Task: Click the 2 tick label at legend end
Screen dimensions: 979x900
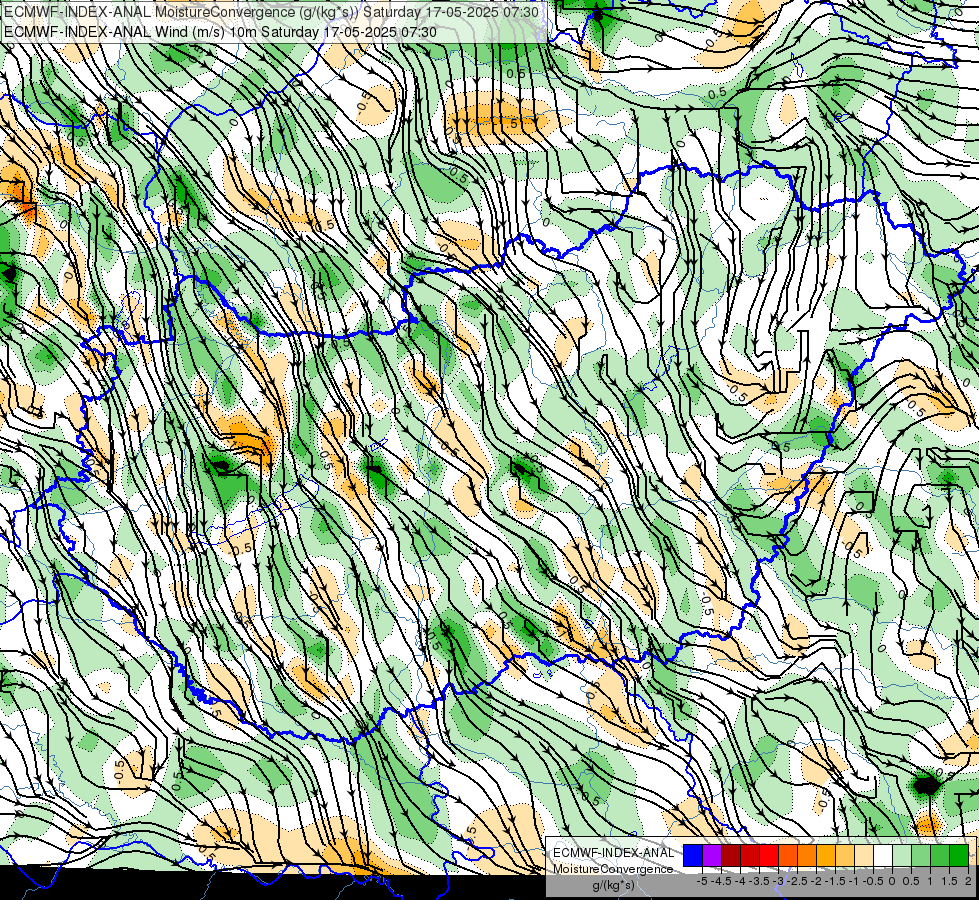Action: click(968, 881)
